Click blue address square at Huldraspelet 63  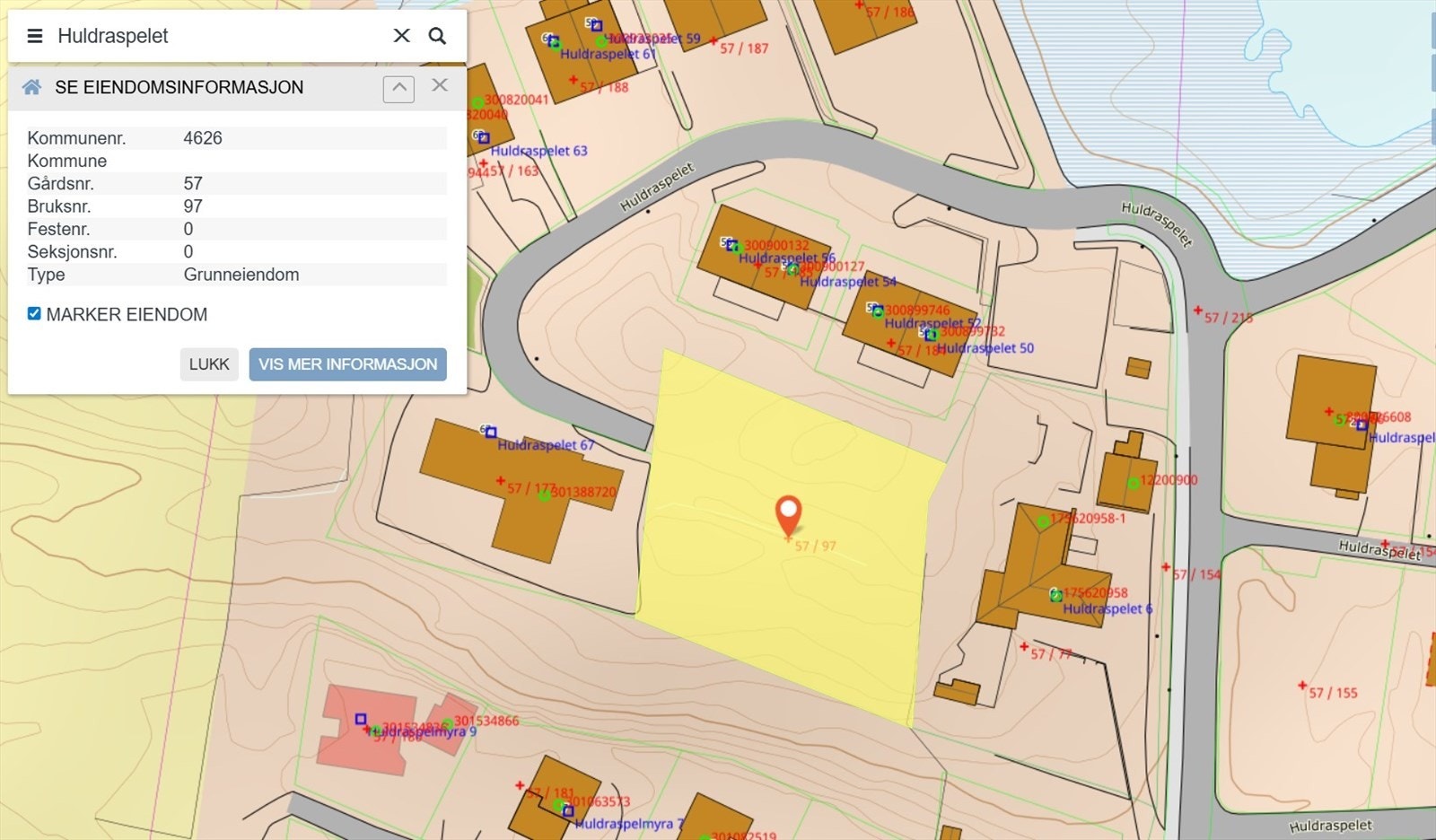click(484, 138)
